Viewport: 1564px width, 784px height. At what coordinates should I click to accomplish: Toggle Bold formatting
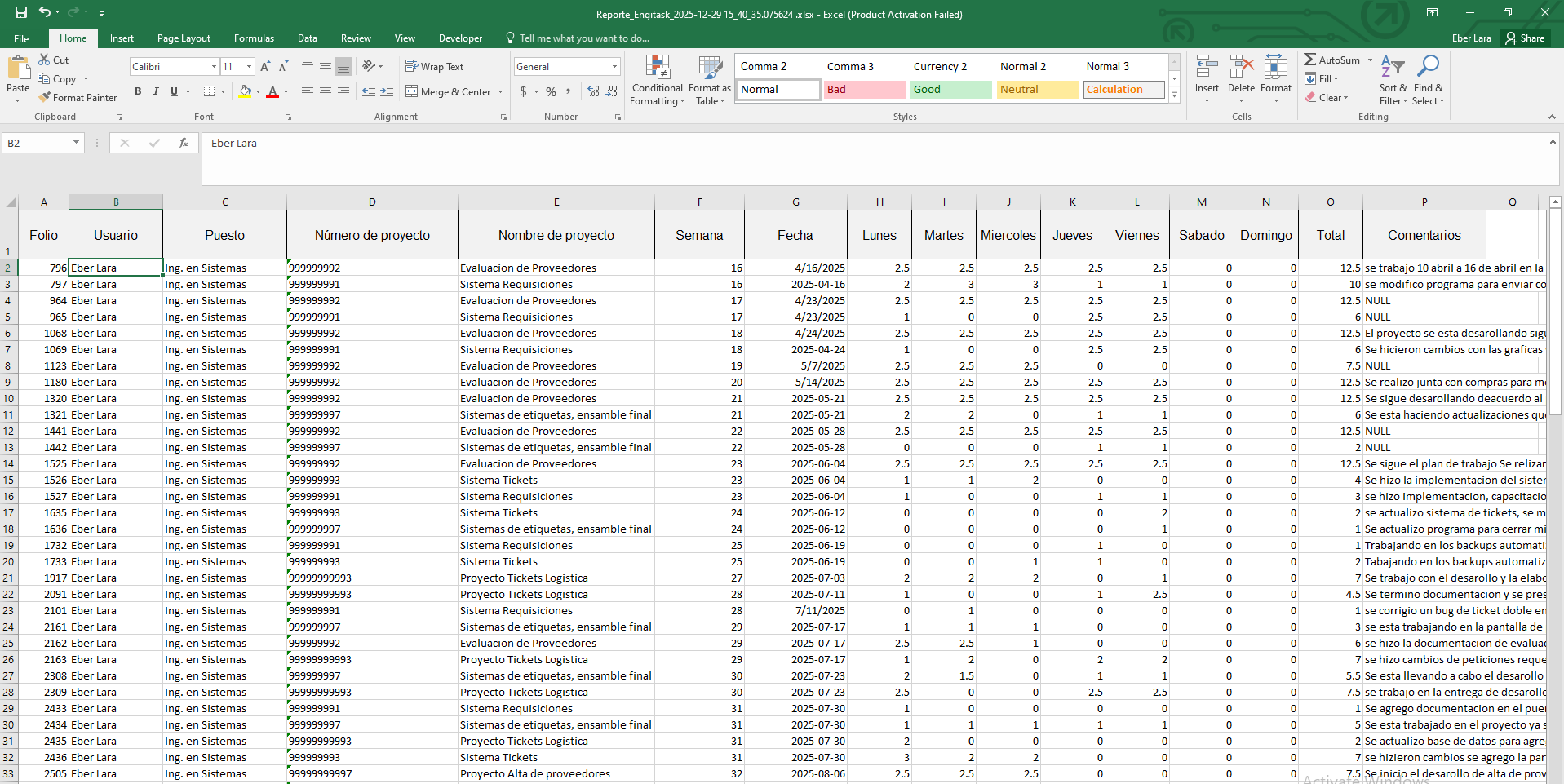[138, 91]
